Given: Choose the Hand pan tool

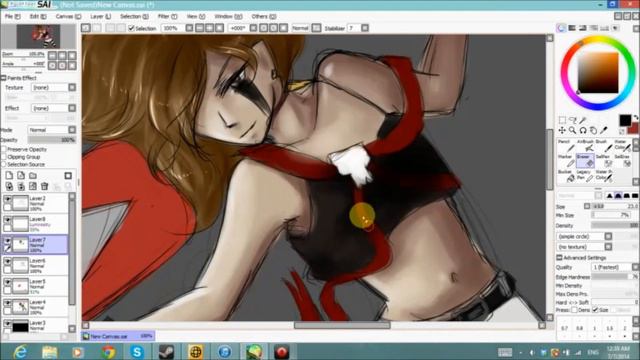Looking at the screenshot, I should pyautogui.click(x=593, y=130).
